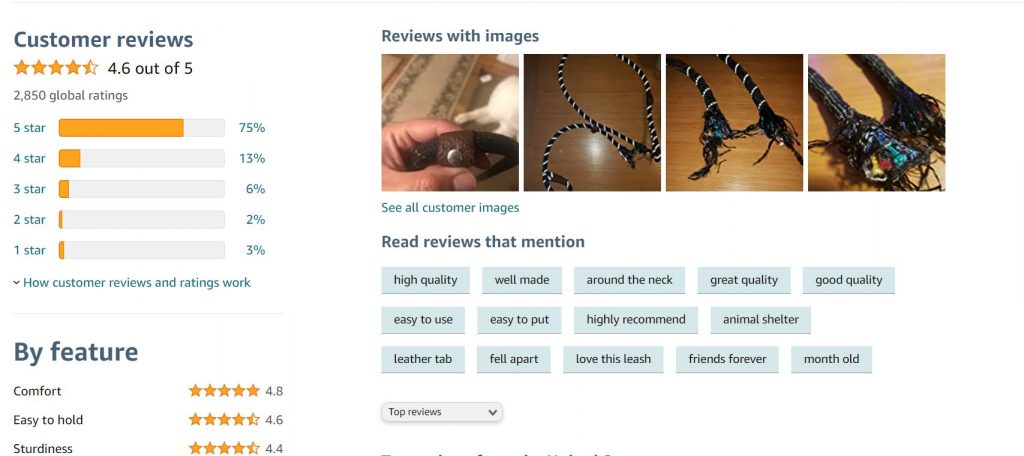Click the Sturdiness star rating
The width and height of the screenshot is (1024, 456).
click(x=224, y=448)
